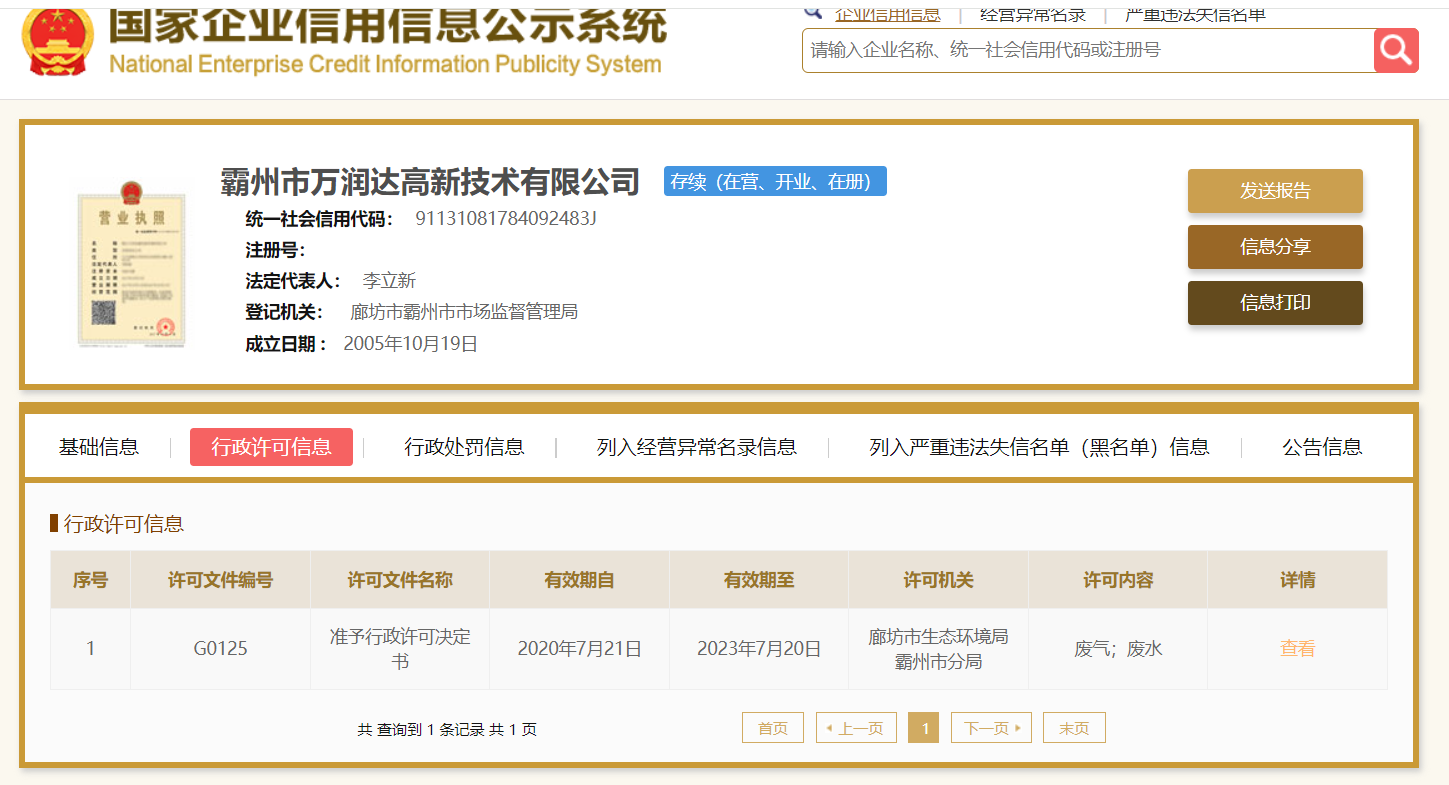Screen dimensions: 1449x785
Task: Open the 列入经营异常名录信息 tab
Action: pos(697,447)
